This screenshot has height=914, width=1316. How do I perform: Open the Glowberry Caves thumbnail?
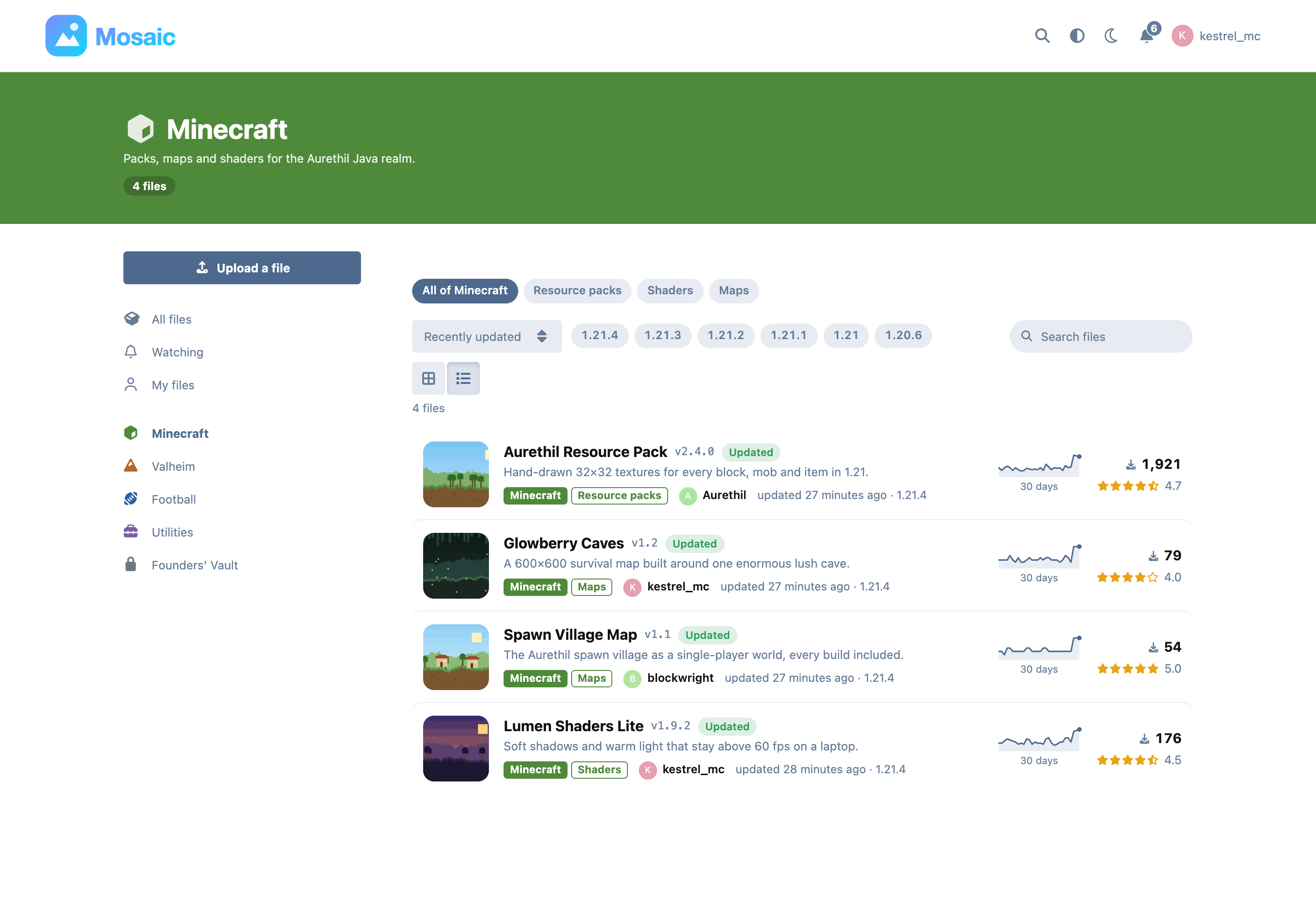pos(456,565)
